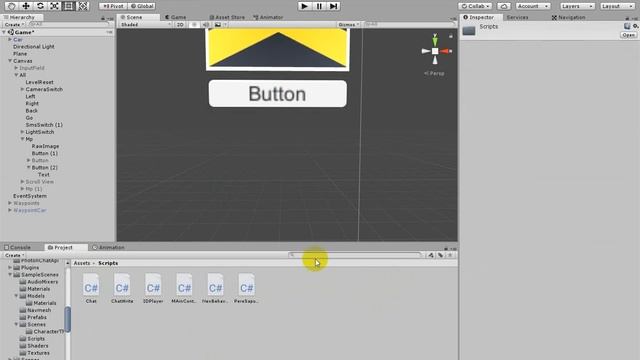
Task: Click the search by type icon
Action: point(431,255)
